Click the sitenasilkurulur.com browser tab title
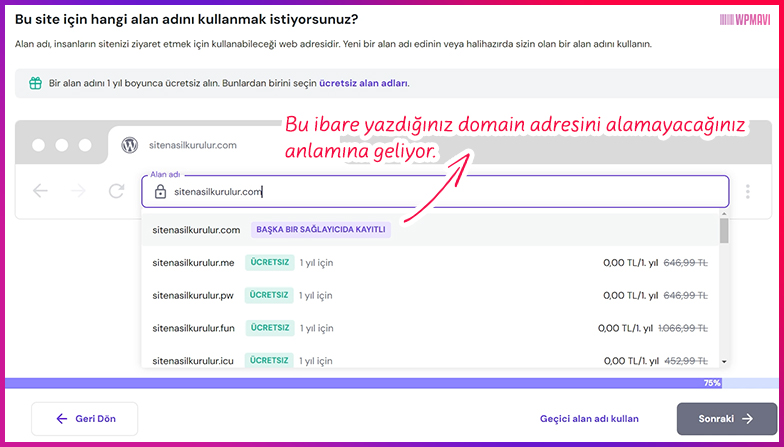 click(x=192, y=145)
